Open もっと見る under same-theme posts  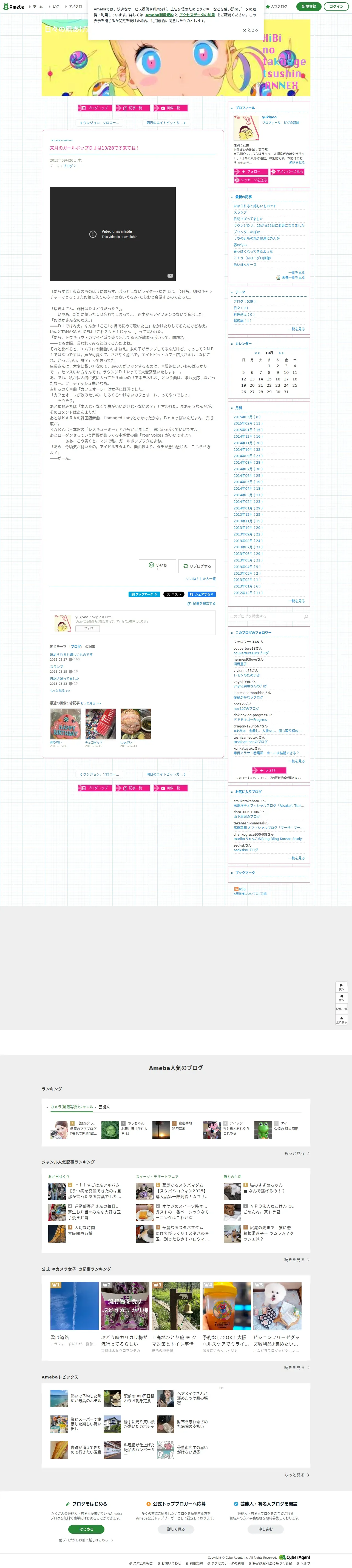(60, 691)
